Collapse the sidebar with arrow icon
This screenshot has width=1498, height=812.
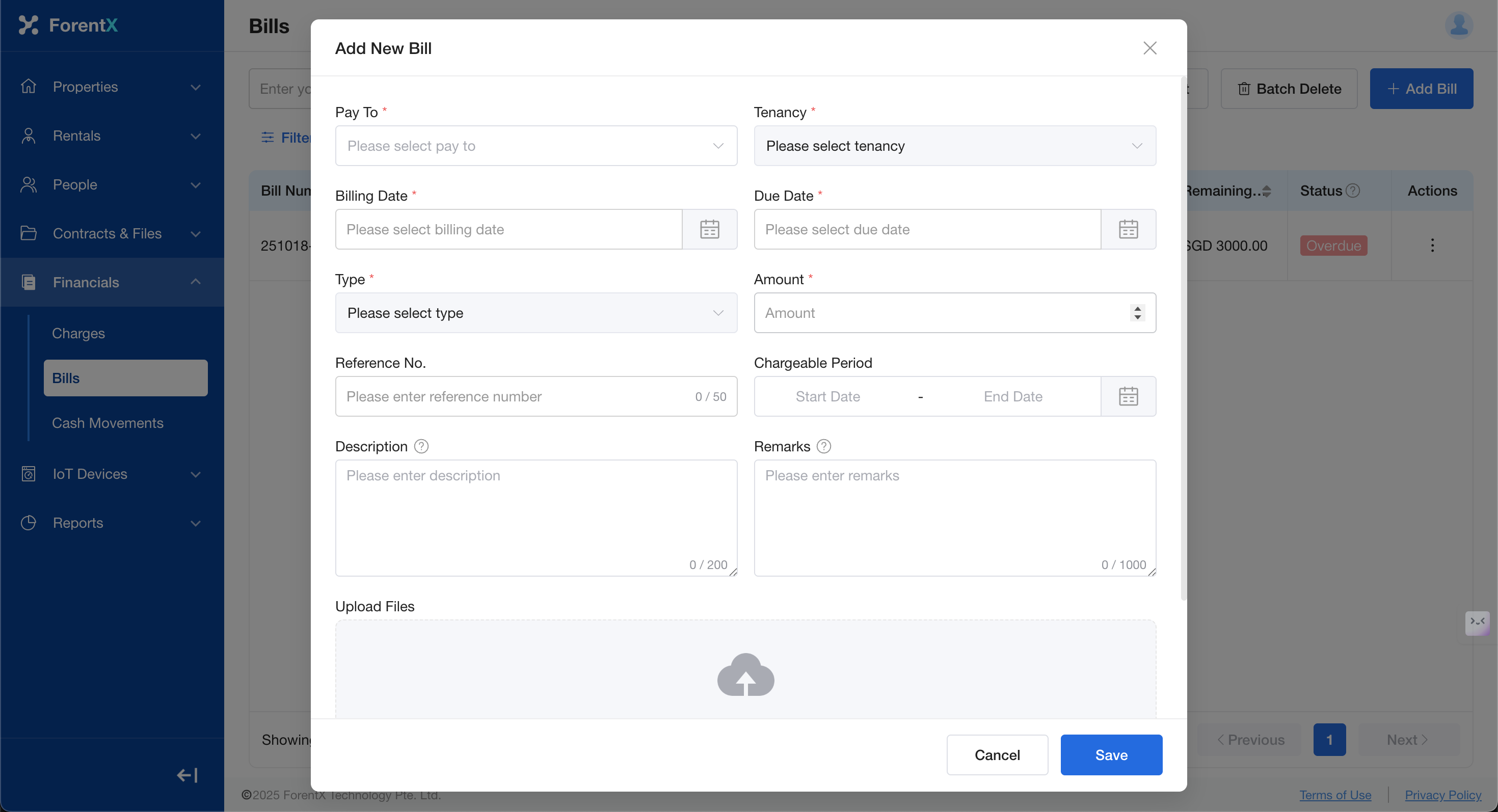(x=188, y=775)
